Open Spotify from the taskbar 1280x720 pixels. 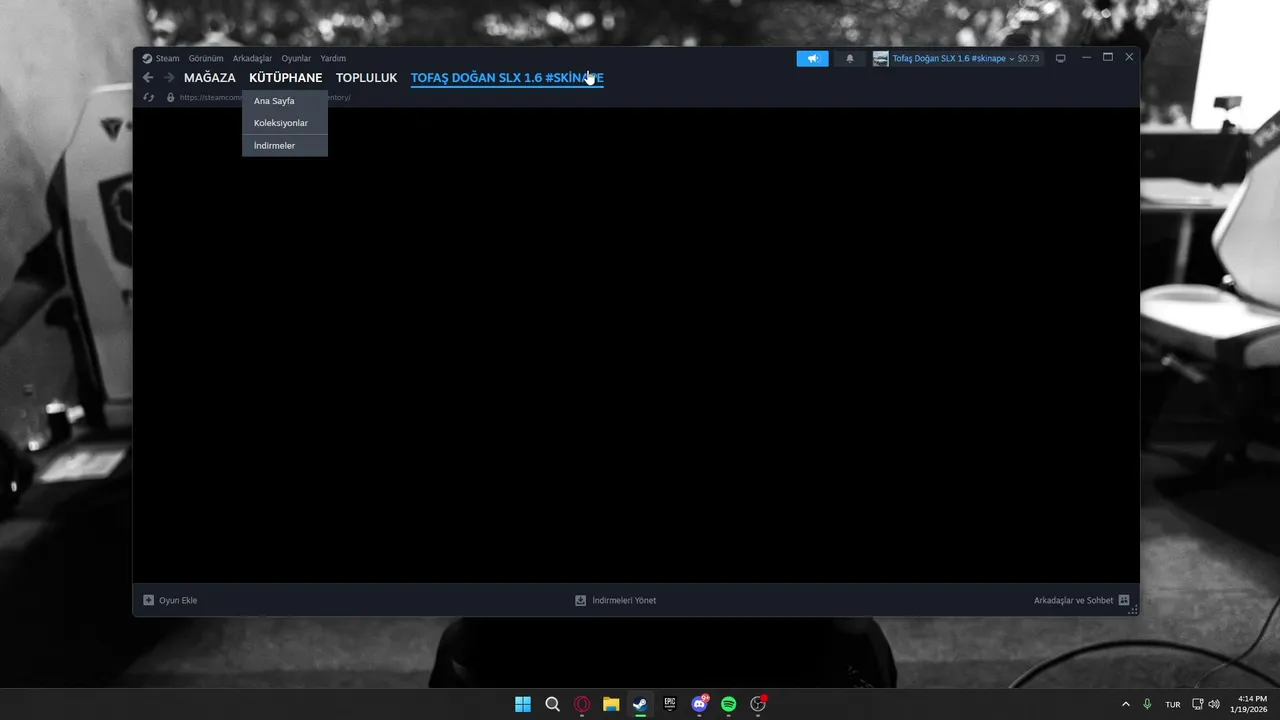click(729, 704)
